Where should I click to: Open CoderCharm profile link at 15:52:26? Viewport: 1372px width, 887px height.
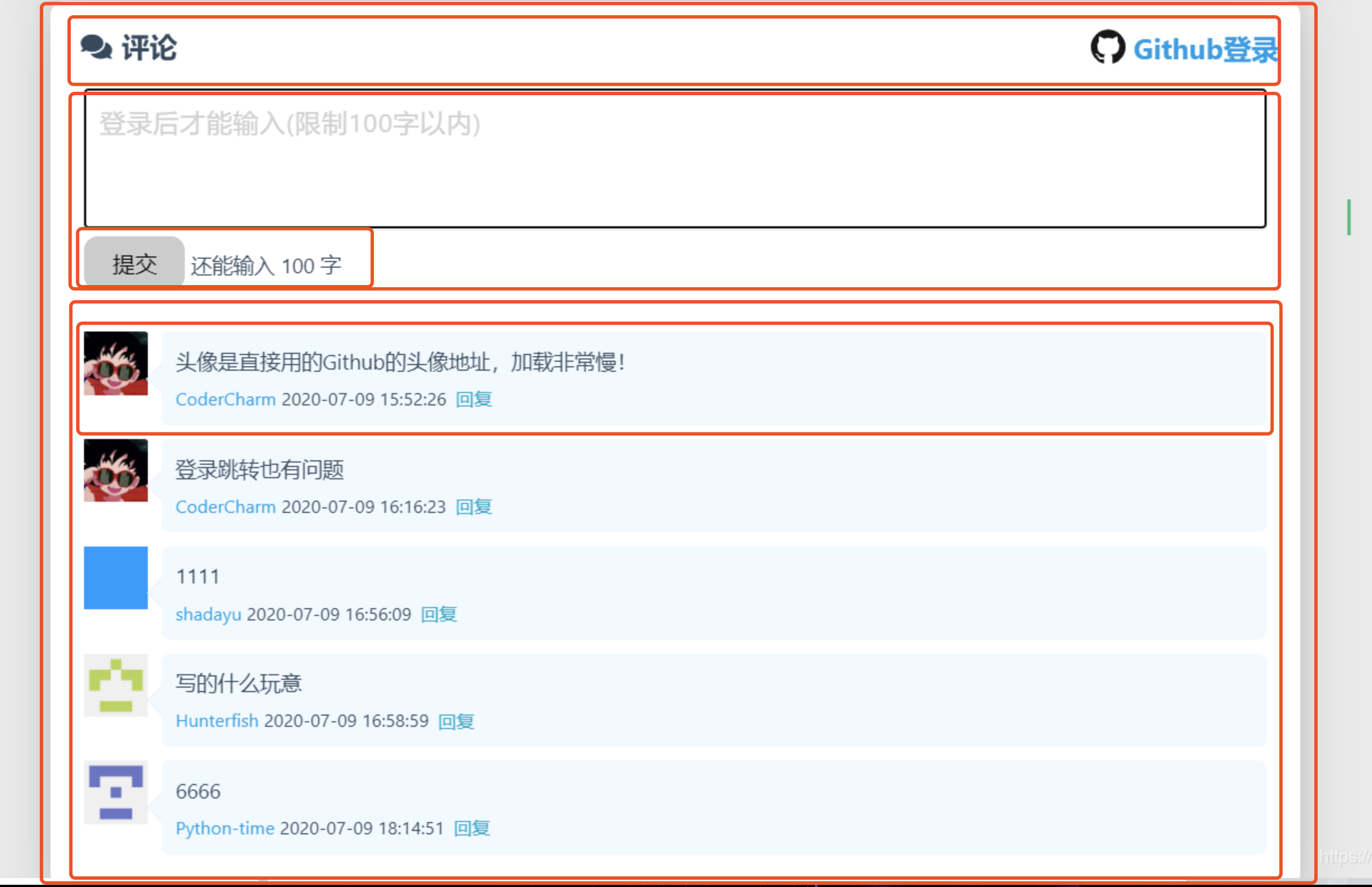[225, 399]
